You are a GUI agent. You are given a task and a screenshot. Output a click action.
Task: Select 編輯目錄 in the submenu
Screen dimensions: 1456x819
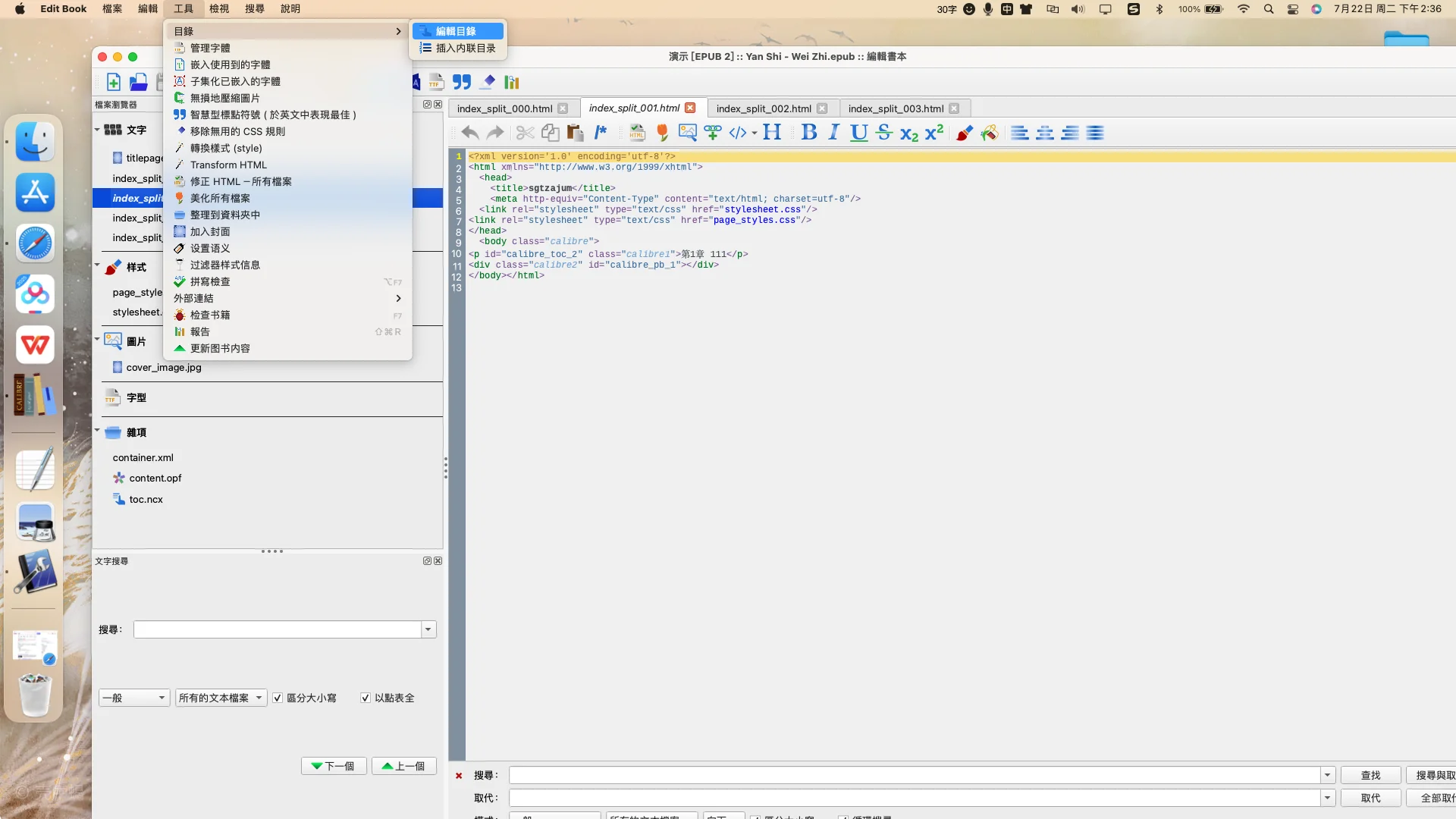(458, 31)
